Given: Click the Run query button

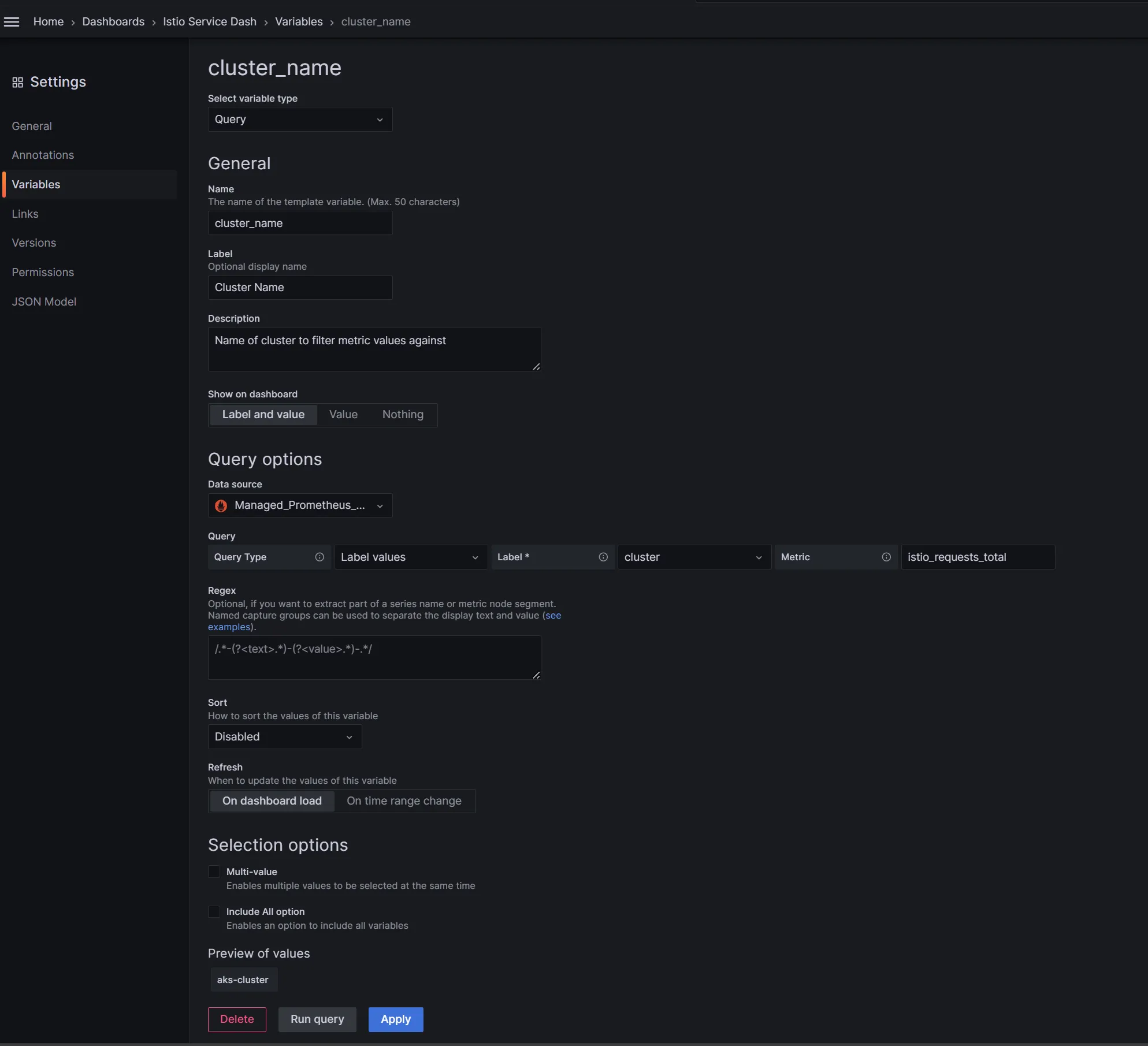Looking at the screenshot, I should [317, 1019].
